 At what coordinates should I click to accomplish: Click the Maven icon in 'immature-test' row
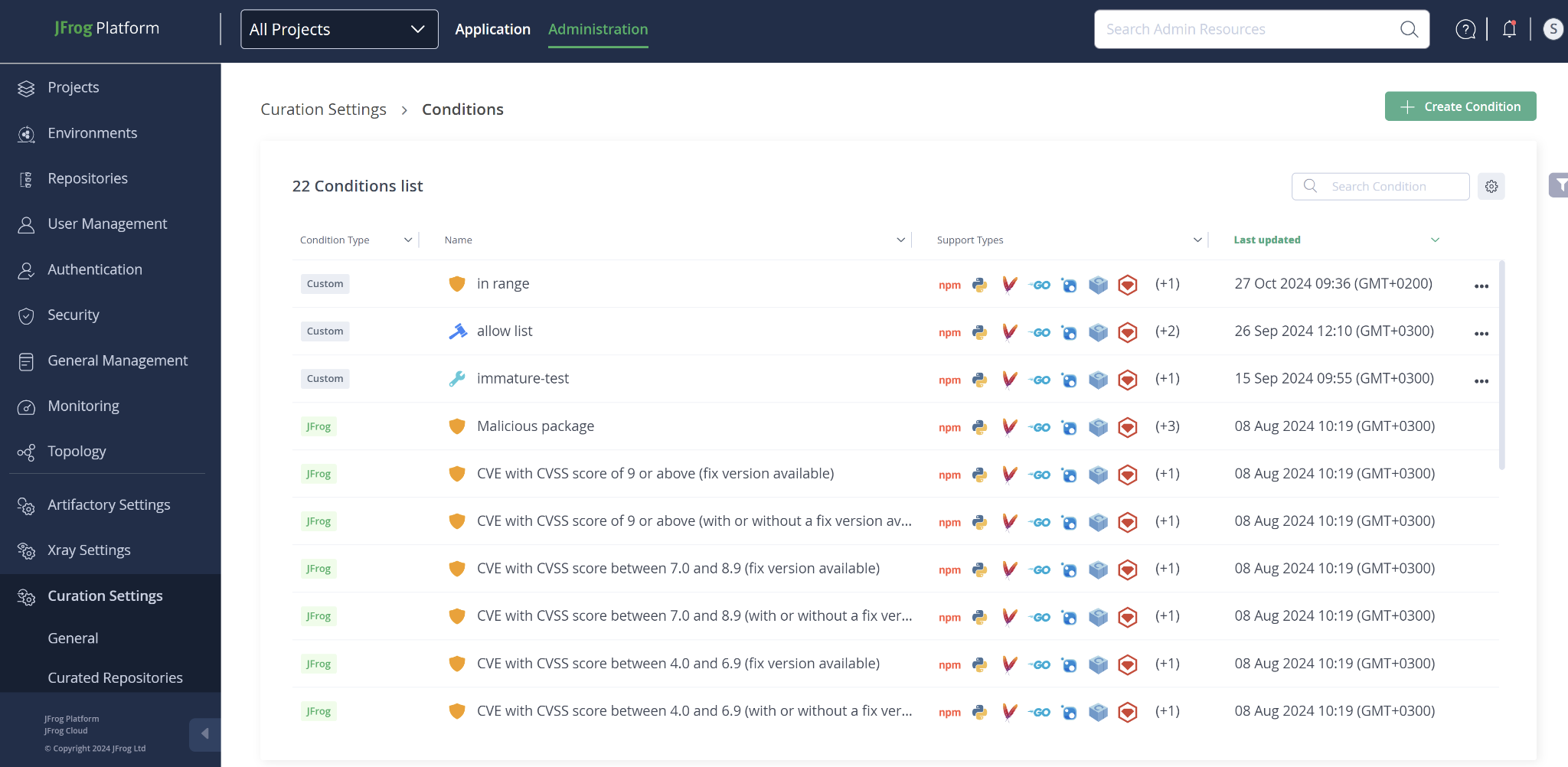[1009, 380]
